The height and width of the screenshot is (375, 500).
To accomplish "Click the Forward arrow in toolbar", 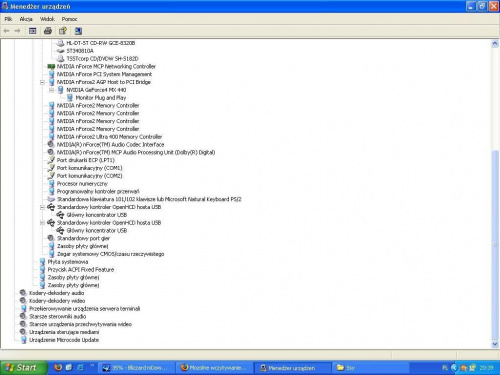I will [x=17, y=31].
